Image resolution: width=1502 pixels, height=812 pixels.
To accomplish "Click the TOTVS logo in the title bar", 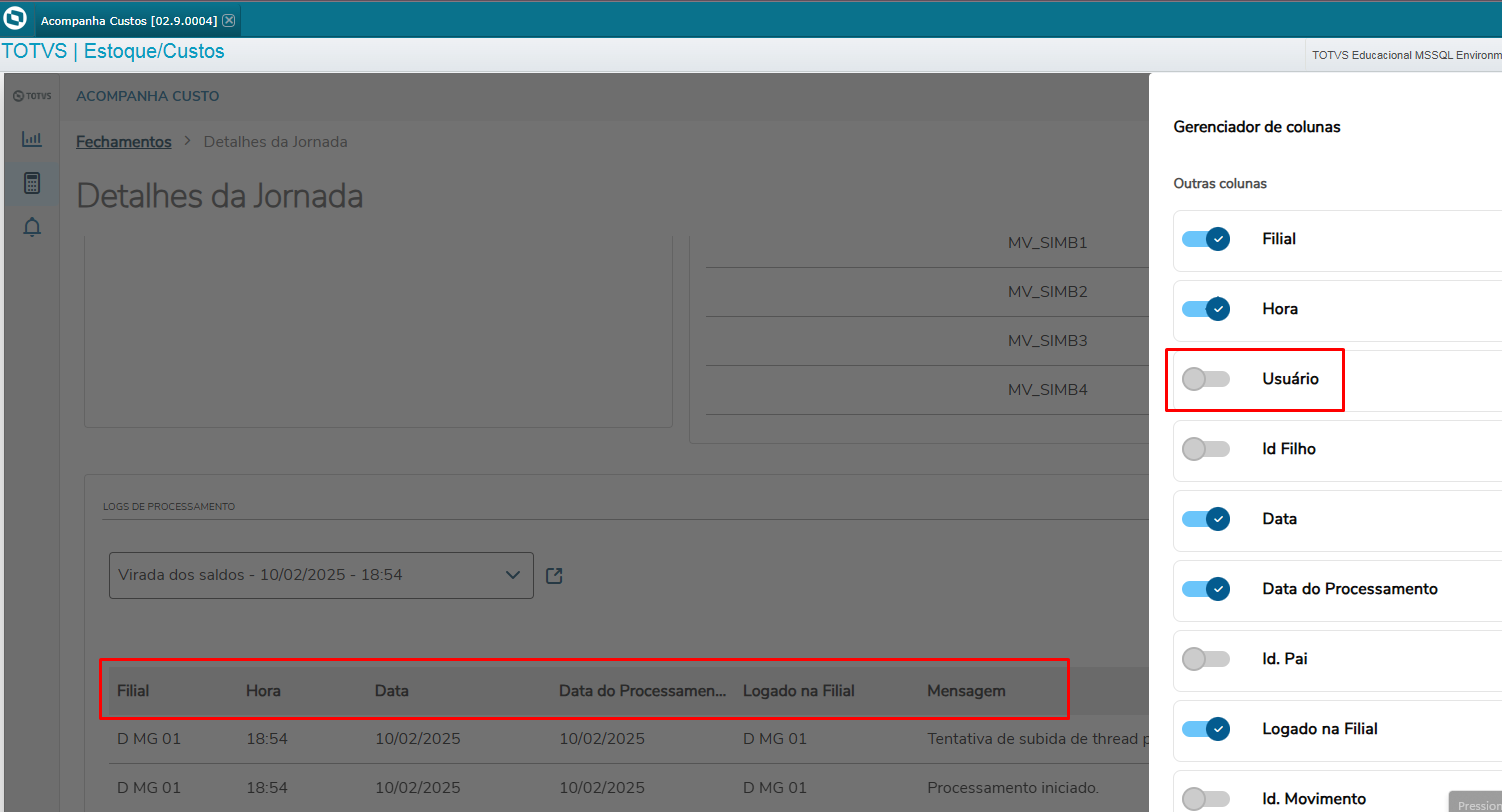I will (x=15, y=18).
